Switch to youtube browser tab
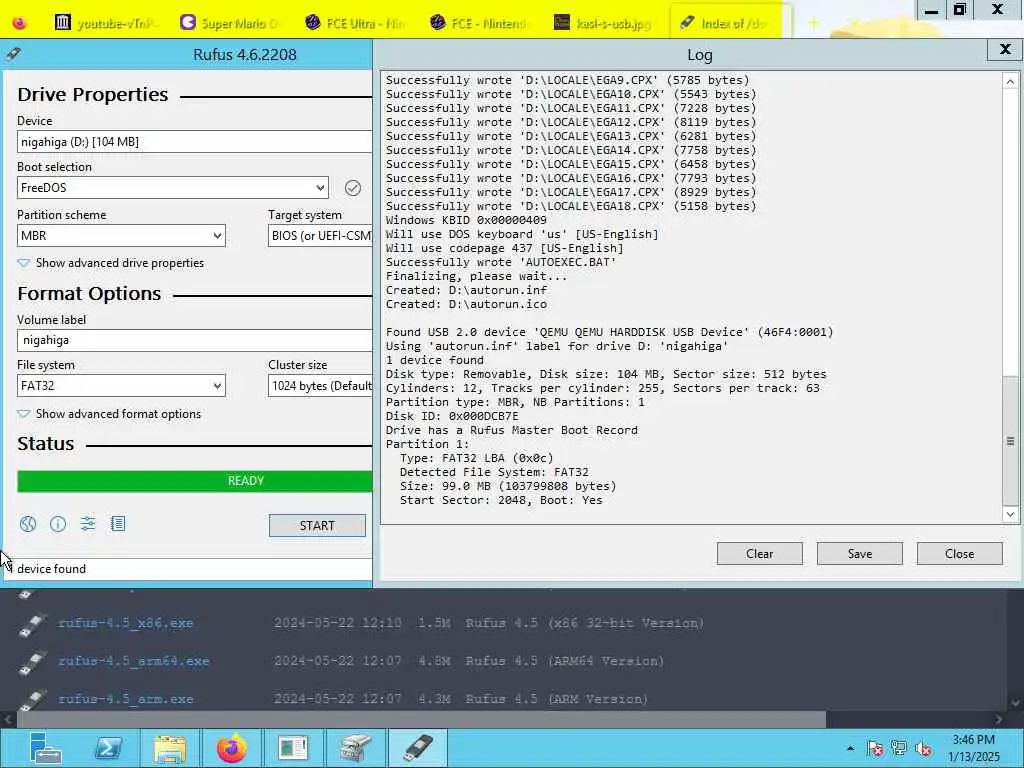 click(107, 24)
